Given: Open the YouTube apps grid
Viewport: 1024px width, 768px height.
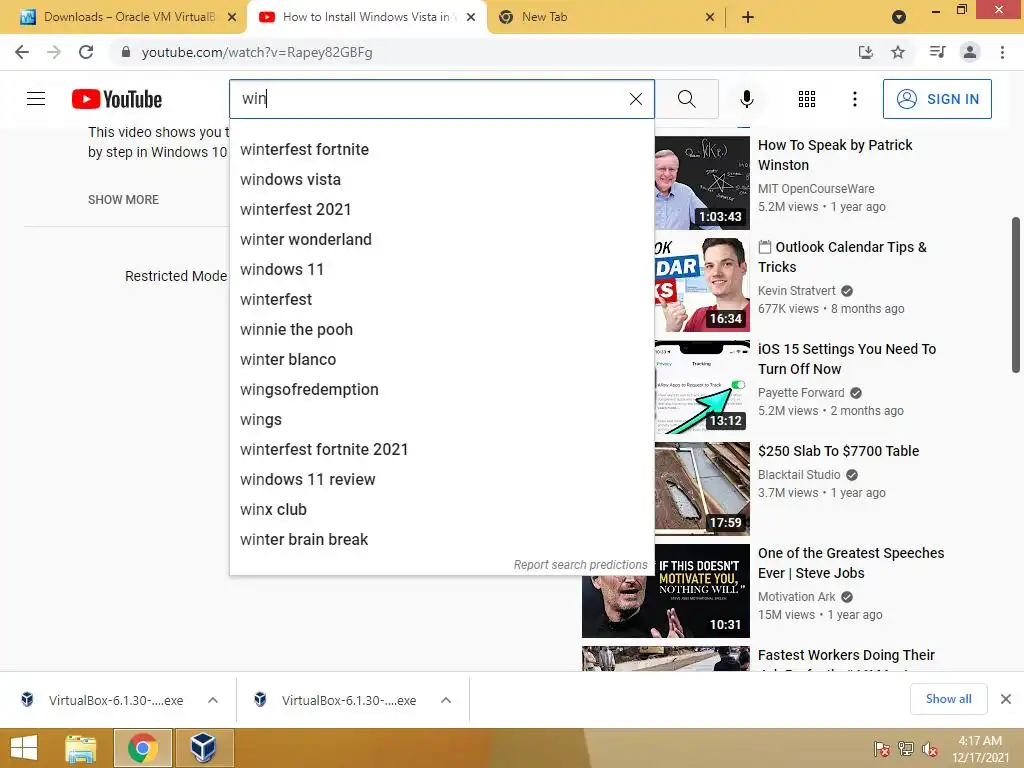Looking at the screenshot, I should point(807,99).
